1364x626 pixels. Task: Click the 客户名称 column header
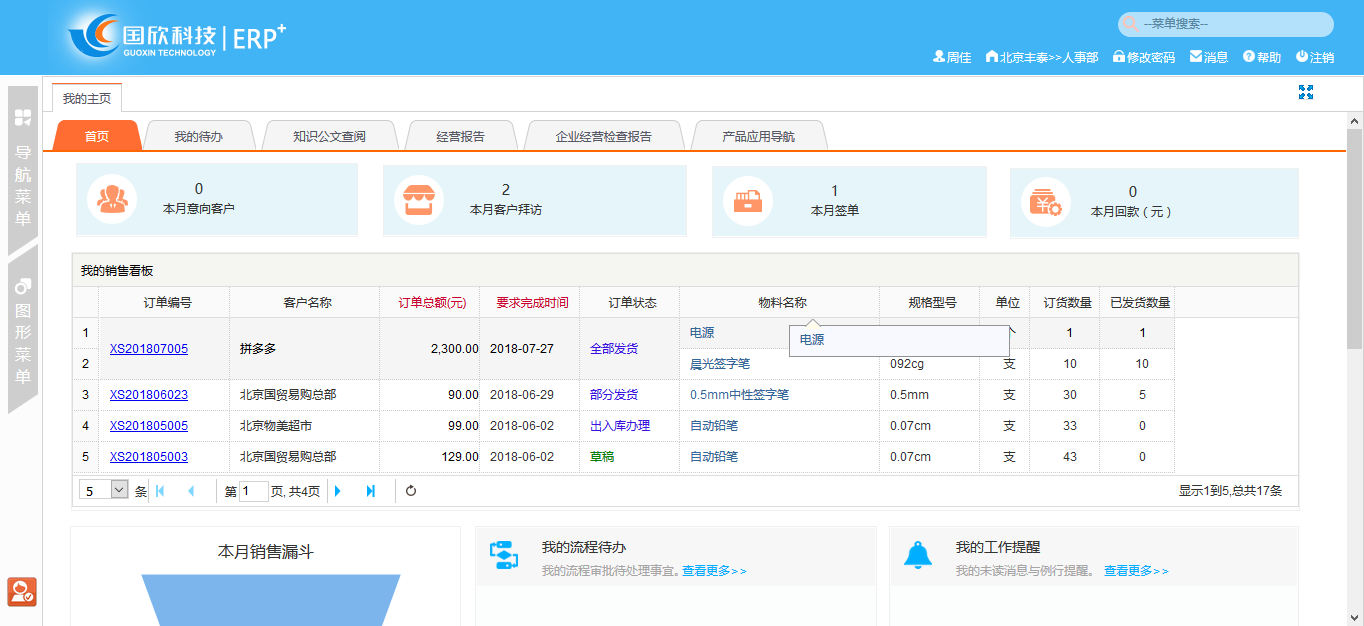(307, 302)
